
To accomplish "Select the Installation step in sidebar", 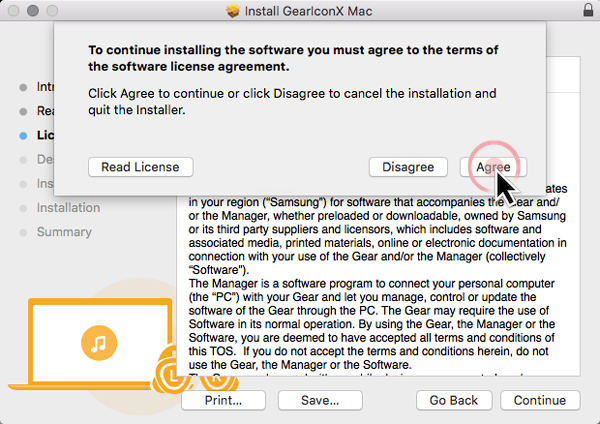I will click(x=68, y=208).
